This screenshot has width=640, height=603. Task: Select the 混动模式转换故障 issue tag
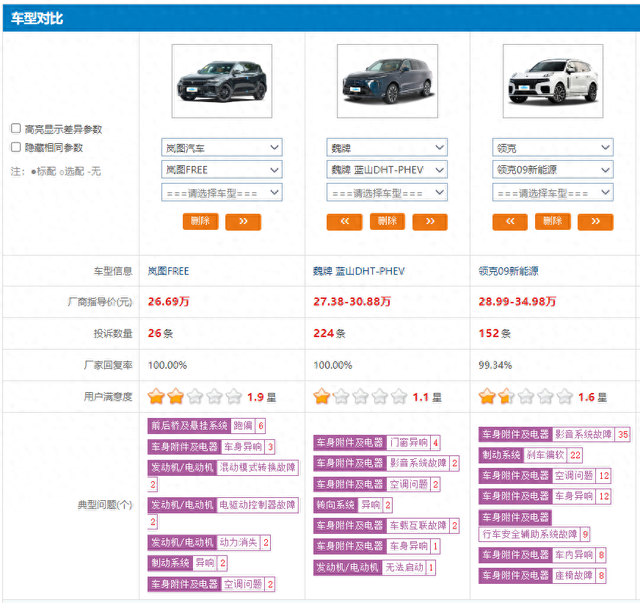coord(223,467)
